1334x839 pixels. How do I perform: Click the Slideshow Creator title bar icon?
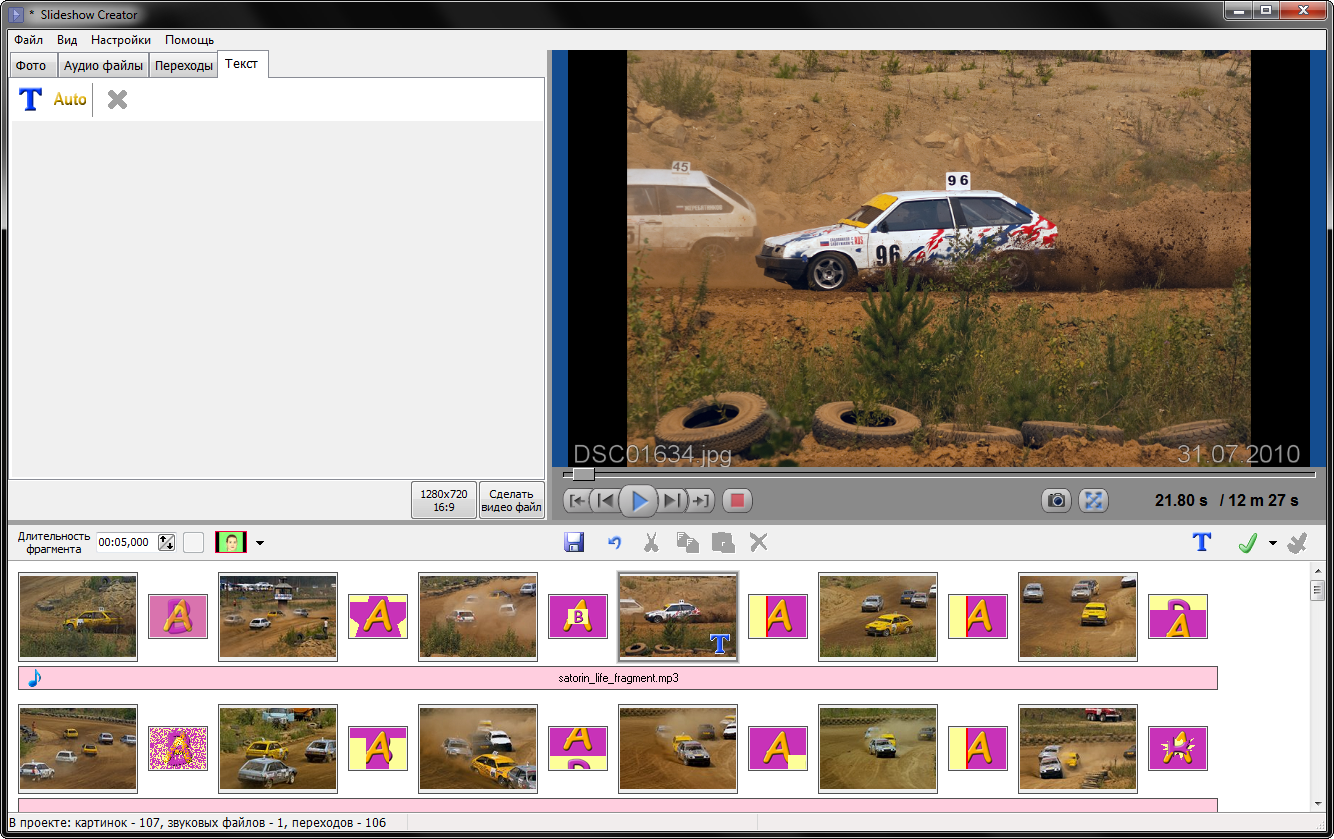click(15, 14)
